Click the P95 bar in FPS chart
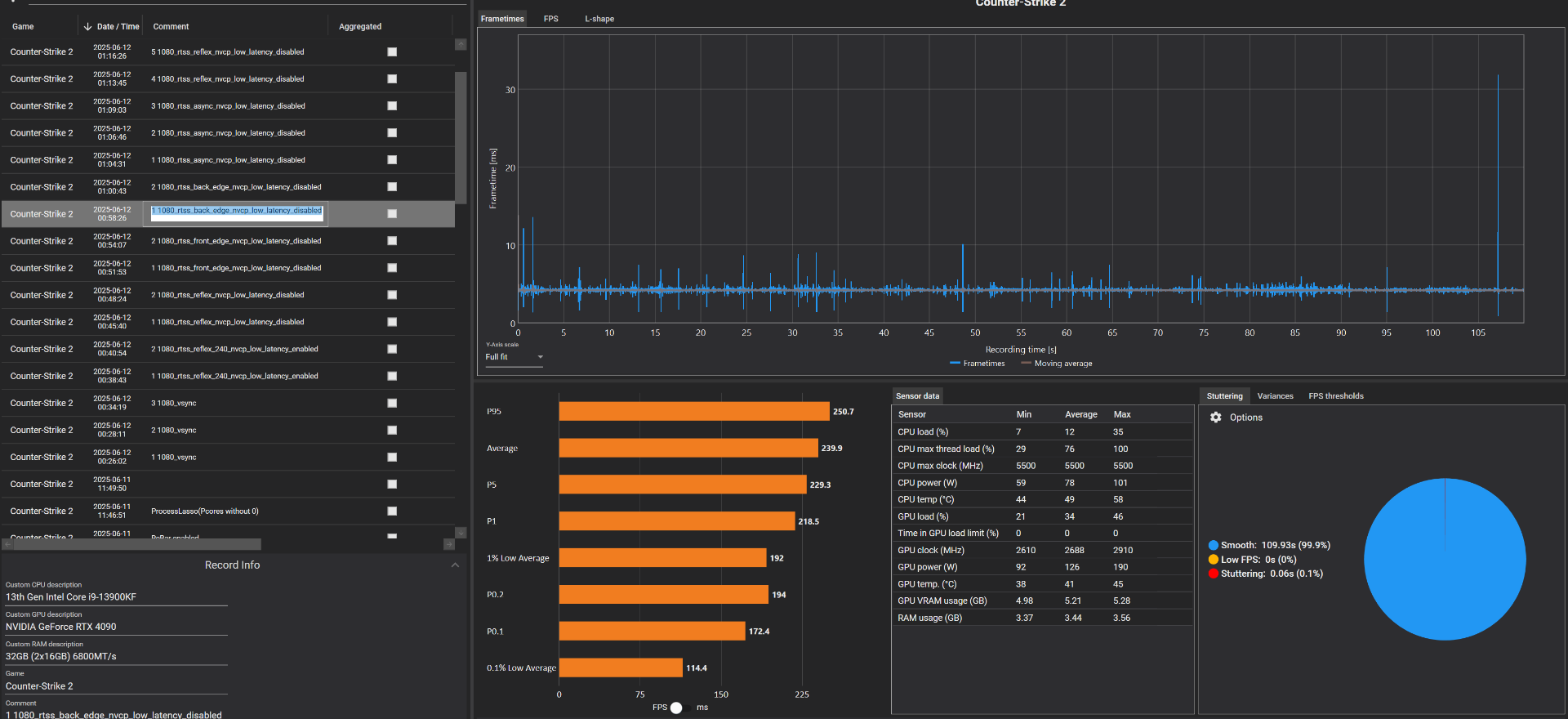Image resolution: width=1568 pixels, height=719 pixels. point(694,412)
